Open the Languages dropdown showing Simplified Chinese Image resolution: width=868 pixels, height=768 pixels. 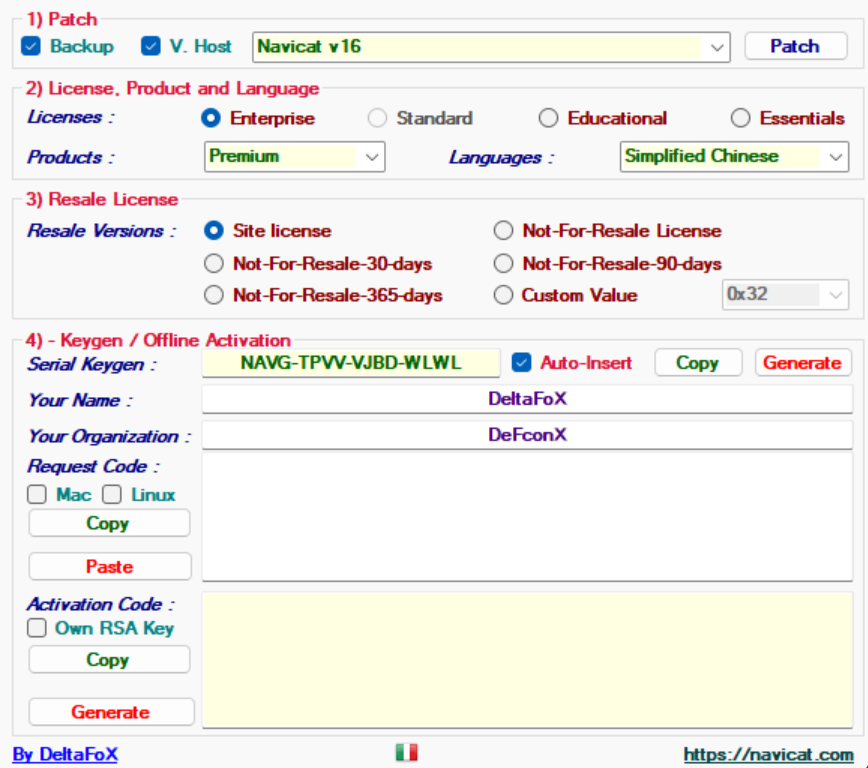(x=835, y=157)
